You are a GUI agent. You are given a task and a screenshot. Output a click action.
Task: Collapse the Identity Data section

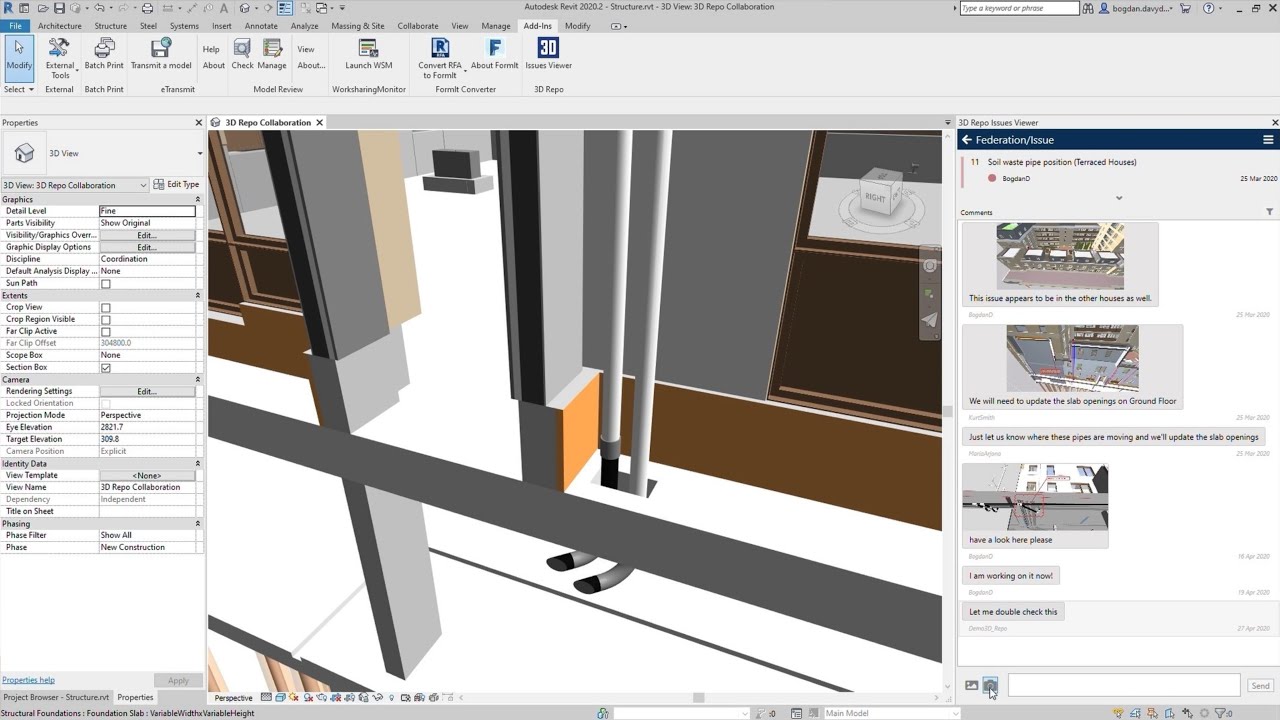[197, 463]
